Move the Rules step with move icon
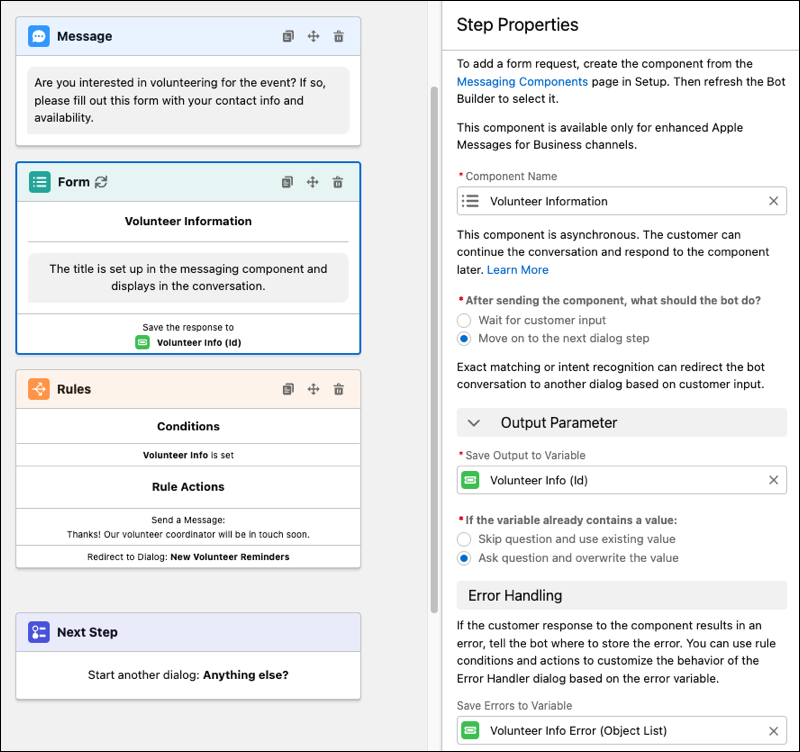This screenshot has width=800, height=752. 313,390
